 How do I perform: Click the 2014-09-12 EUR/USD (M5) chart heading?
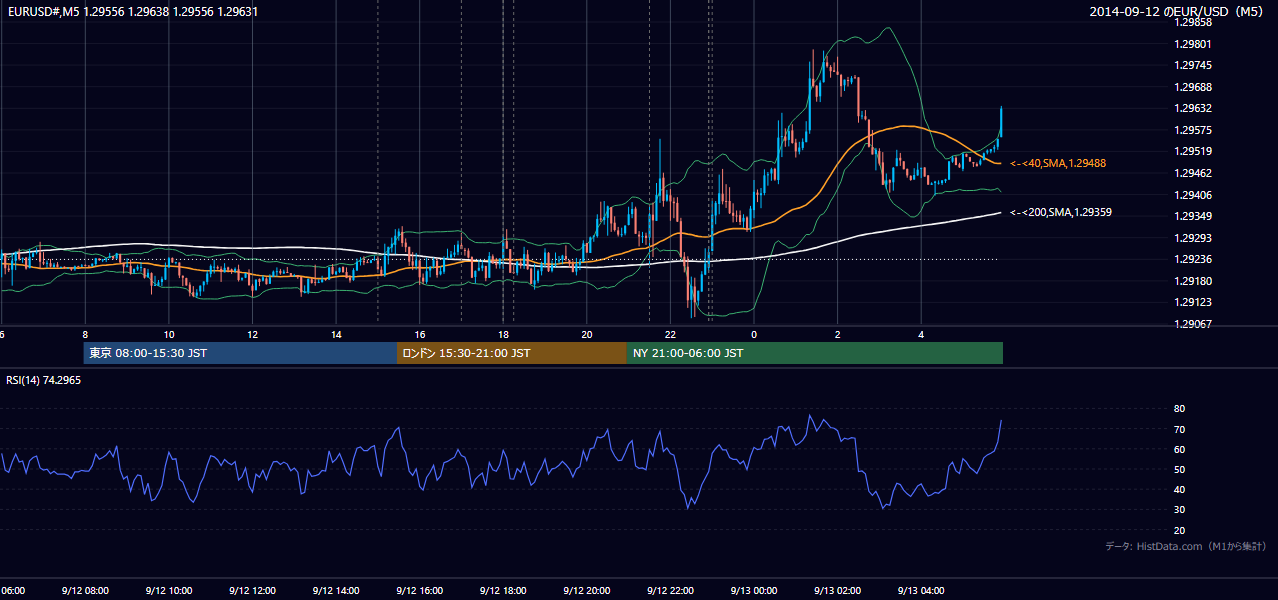pos(1178,12)
